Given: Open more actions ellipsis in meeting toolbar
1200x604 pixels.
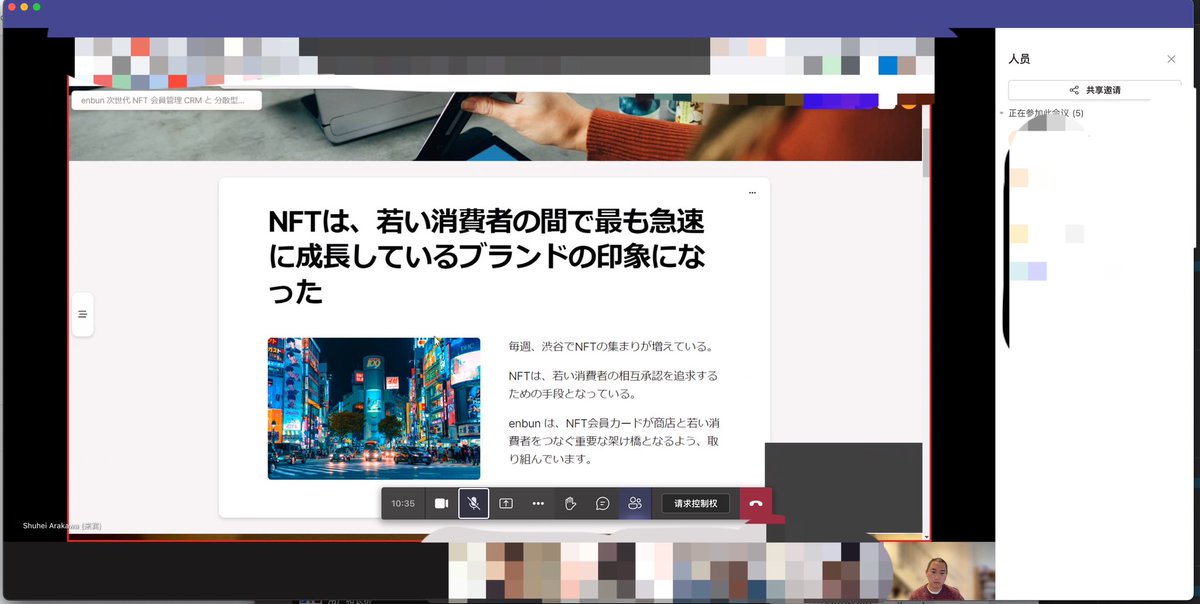Looking at the screenshot, I should point(538,503).
